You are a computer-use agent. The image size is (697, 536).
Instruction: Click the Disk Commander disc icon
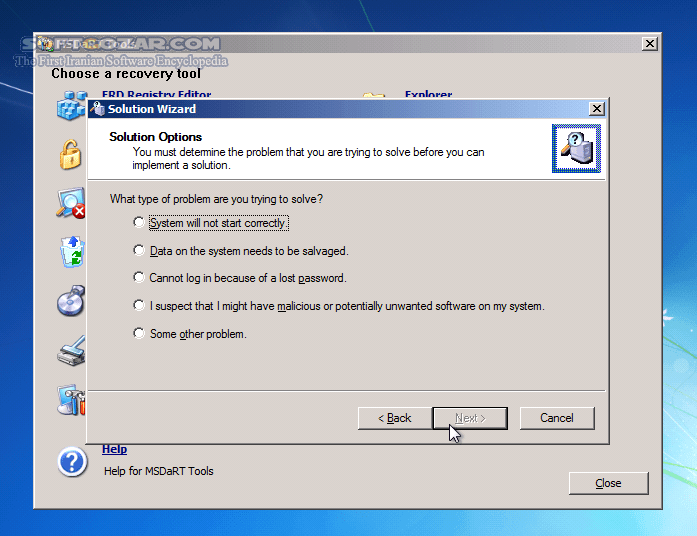point(70,302)
